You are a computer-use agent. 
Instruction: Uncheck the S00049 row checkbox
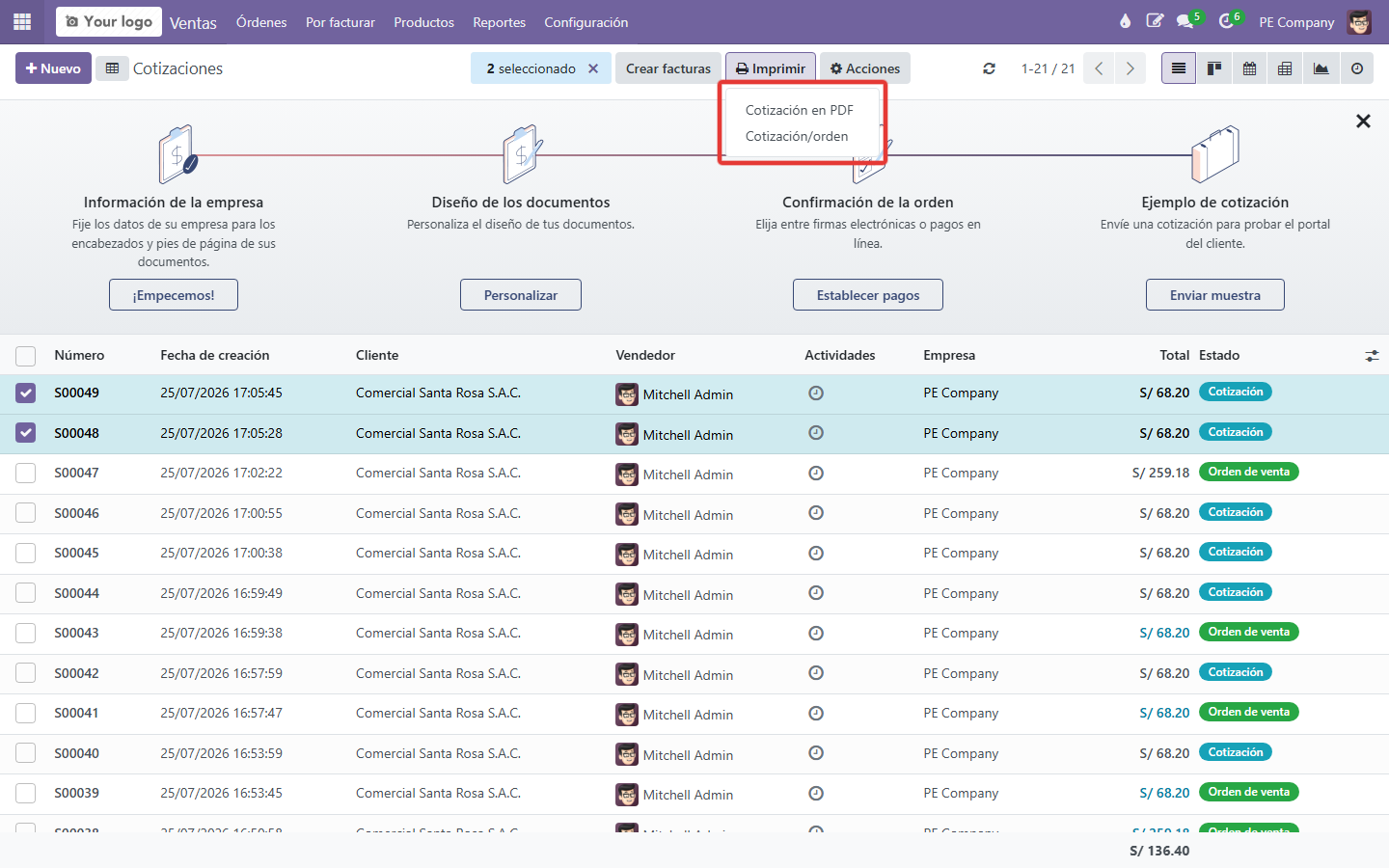click(x=26, y=393)
